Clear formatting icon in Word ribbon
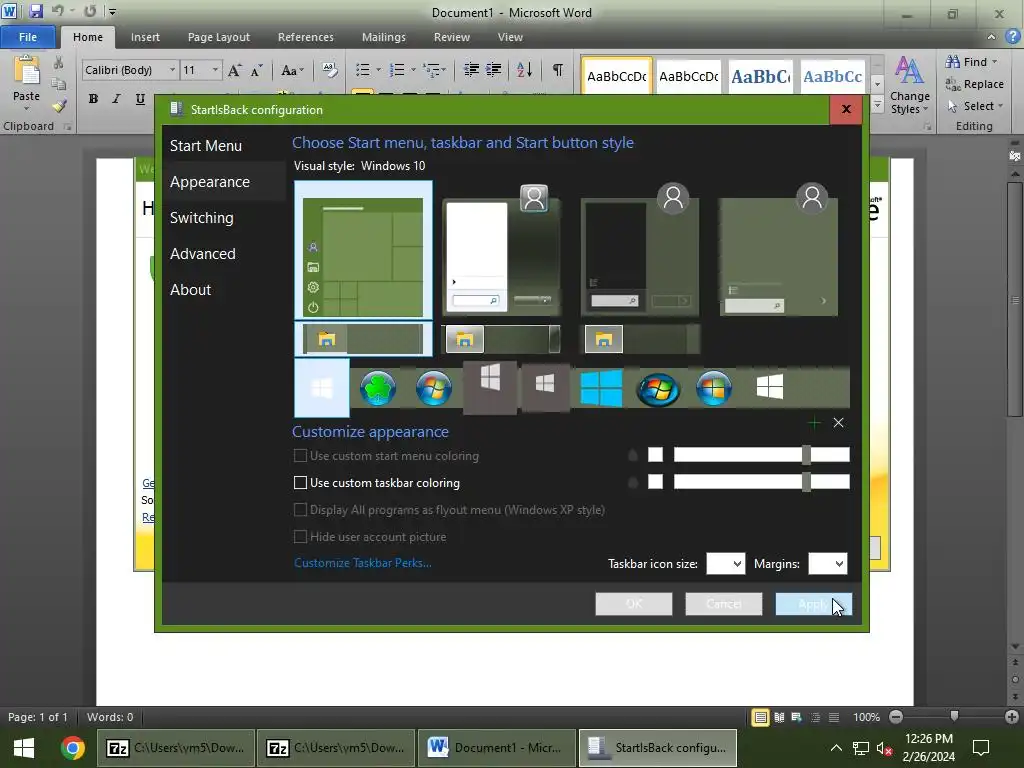 coord(330,70)
